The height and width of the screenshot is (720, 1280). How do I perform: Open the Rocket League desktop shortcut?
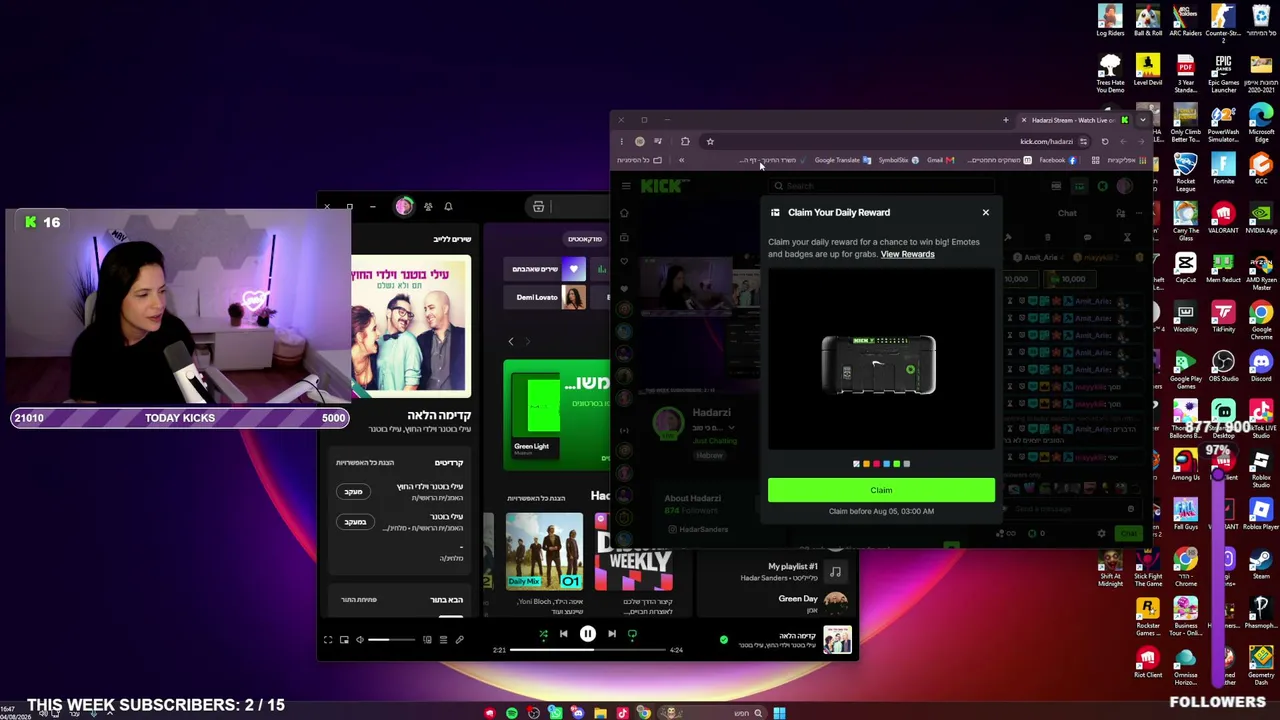point(1185,172)
